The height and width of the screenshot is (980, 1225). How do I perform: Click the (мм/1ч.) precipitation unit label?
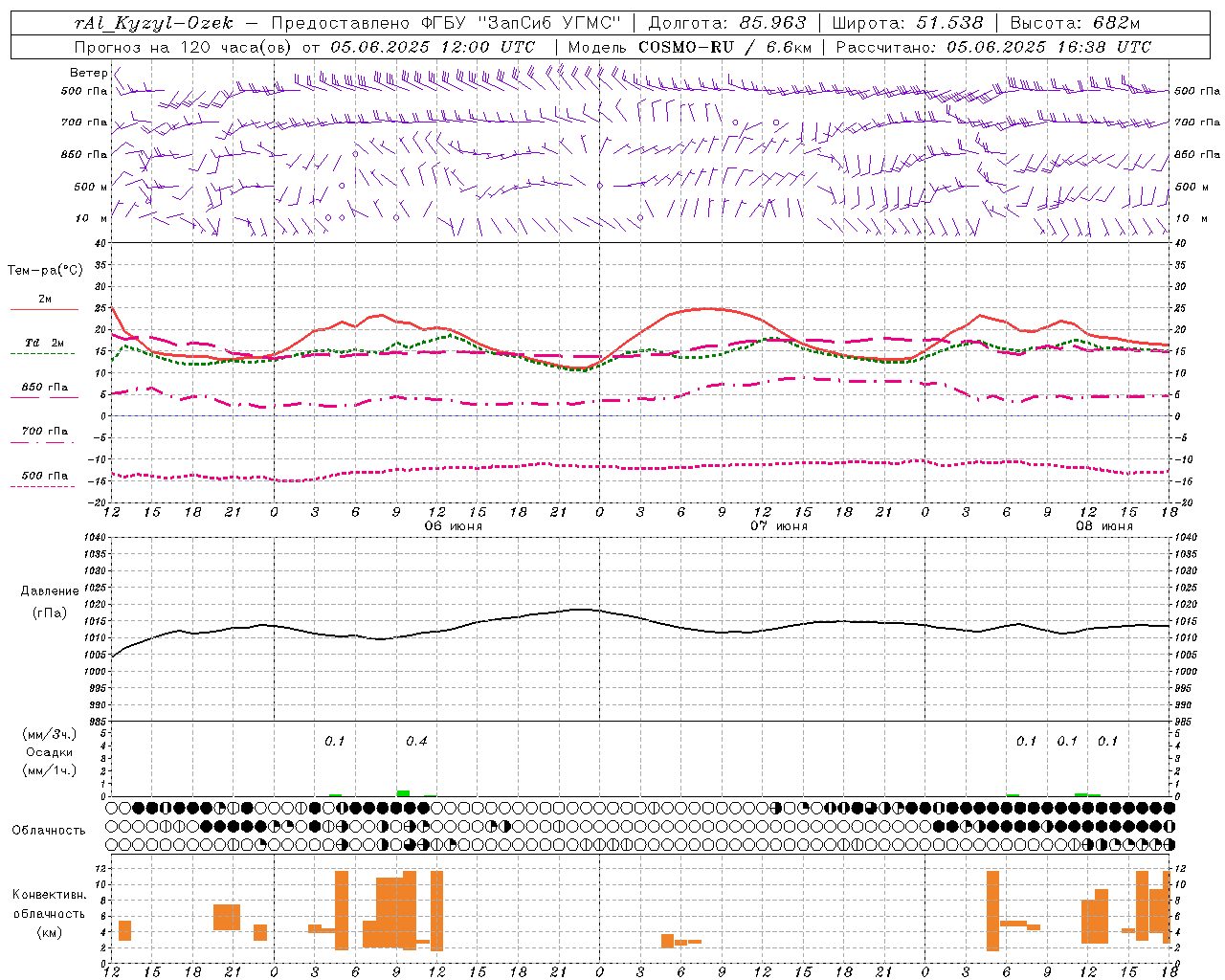(50, 770)
